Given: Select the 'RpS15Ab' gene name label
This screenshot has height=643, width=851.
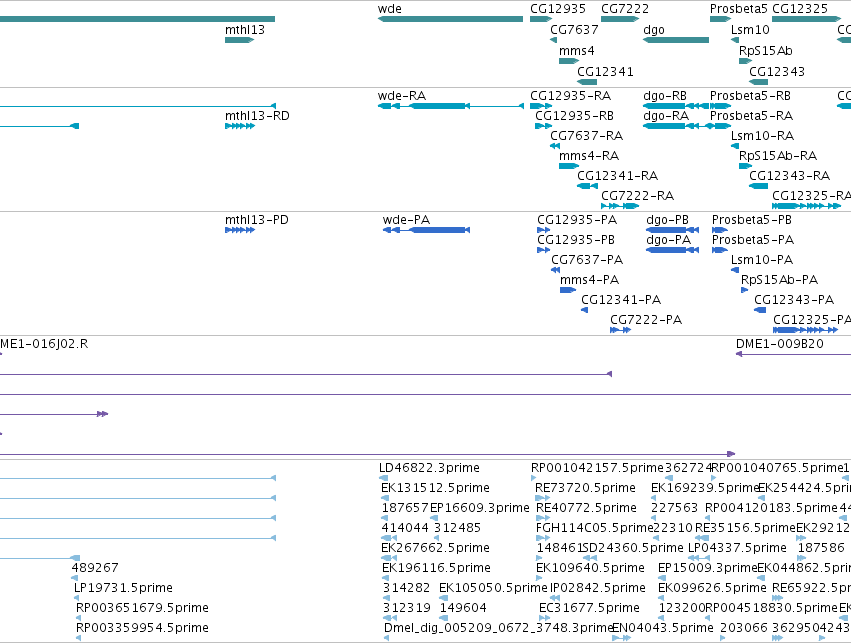Looking at the screenshot, I should pos(765,52).
